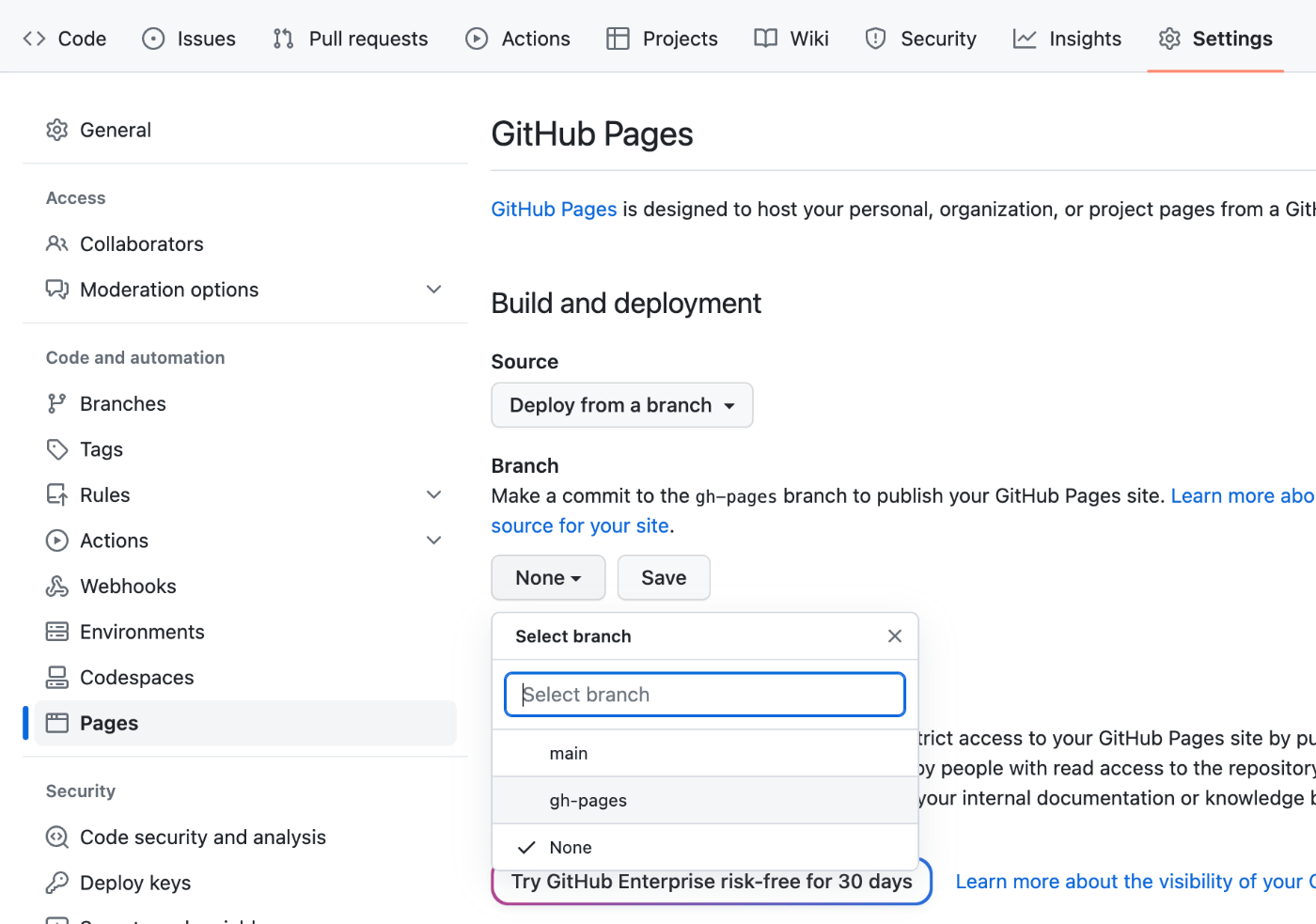This screenshot has width=1316, height=924.
Task: Choose main from branch list
Action: click(705, 754)
